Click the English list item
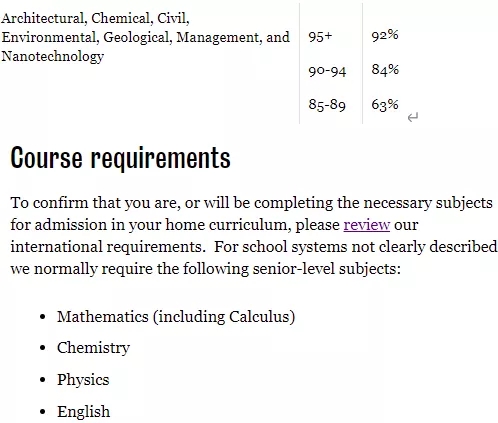This screenshot has width=498, height=423. 83,411
